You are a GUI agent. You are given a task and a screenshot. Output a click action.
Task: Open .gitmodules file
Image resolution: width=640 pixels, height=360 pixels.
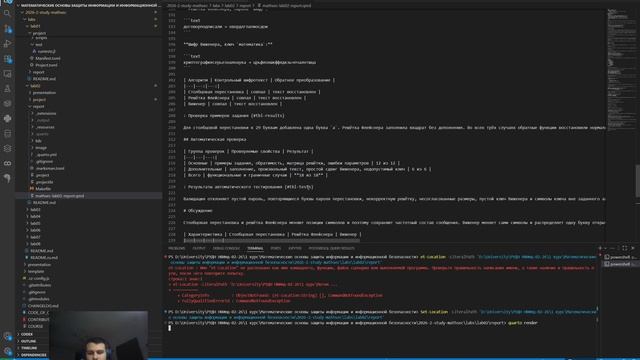(x=39, y=299)
